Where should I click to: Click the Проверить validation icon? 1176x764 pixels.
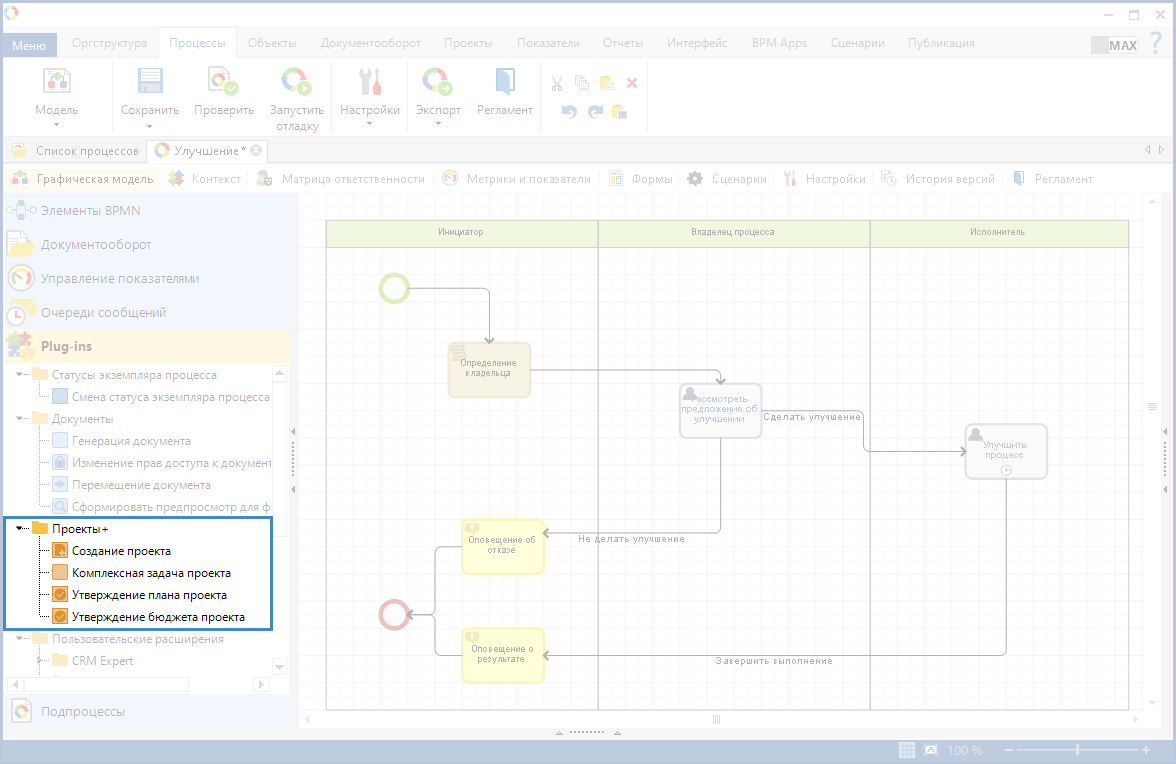[x=223, y=82]
